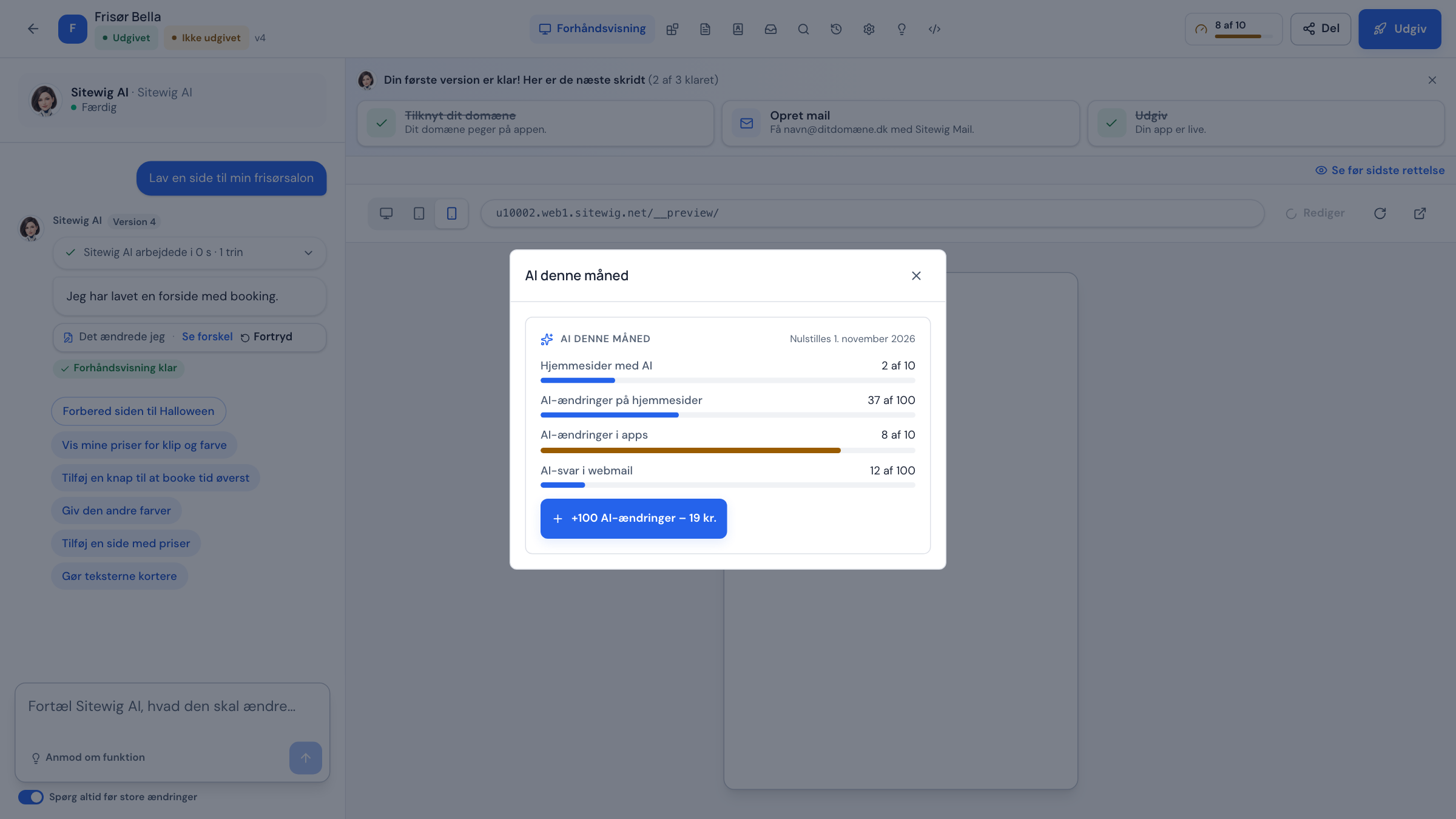Toggle 'Spørg altid før store ændringer' switch
1456x819 pixels.
31,797
